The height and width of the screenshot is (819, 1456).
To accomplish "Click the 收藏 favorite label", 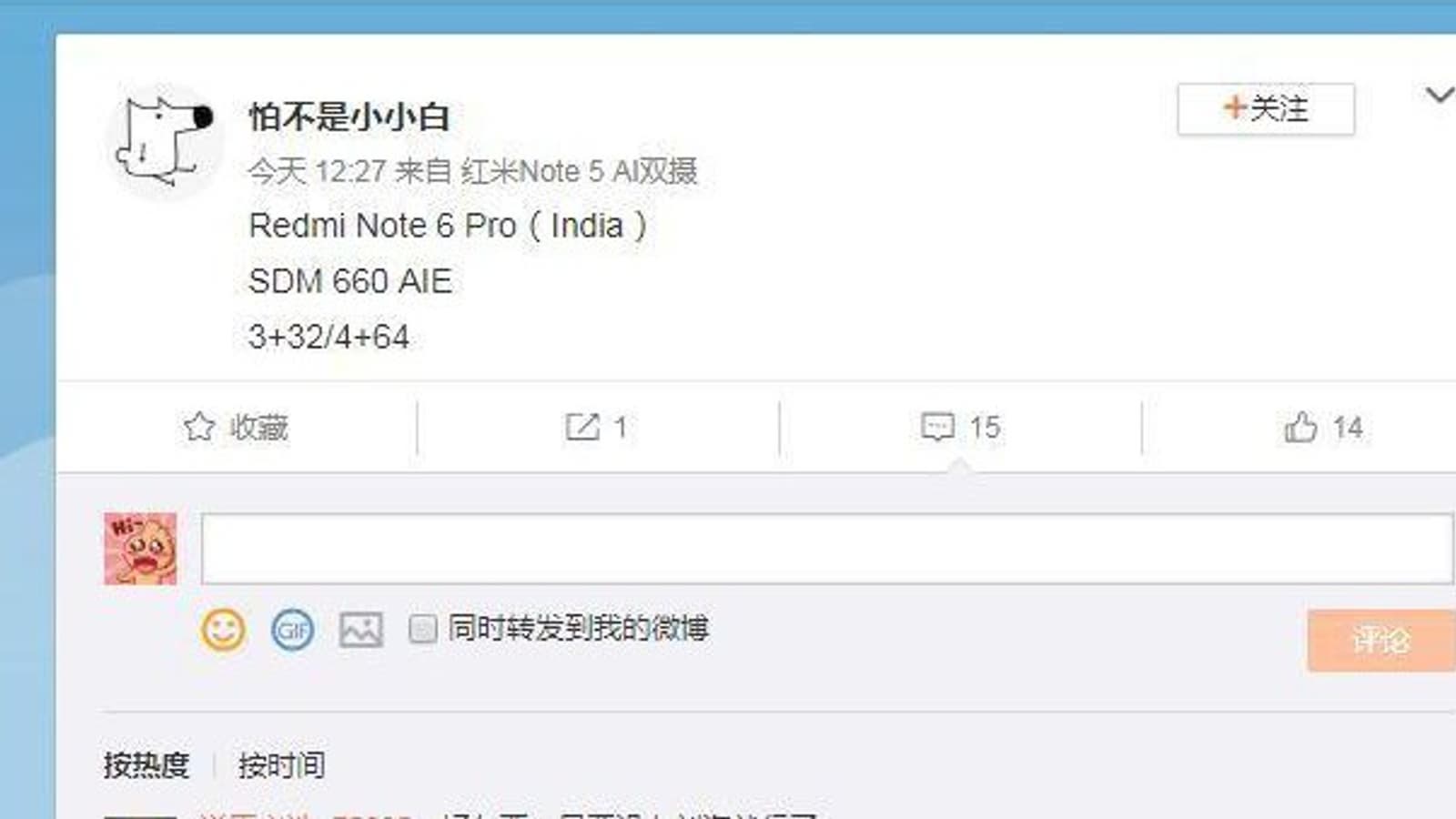I will coord(259,427).
